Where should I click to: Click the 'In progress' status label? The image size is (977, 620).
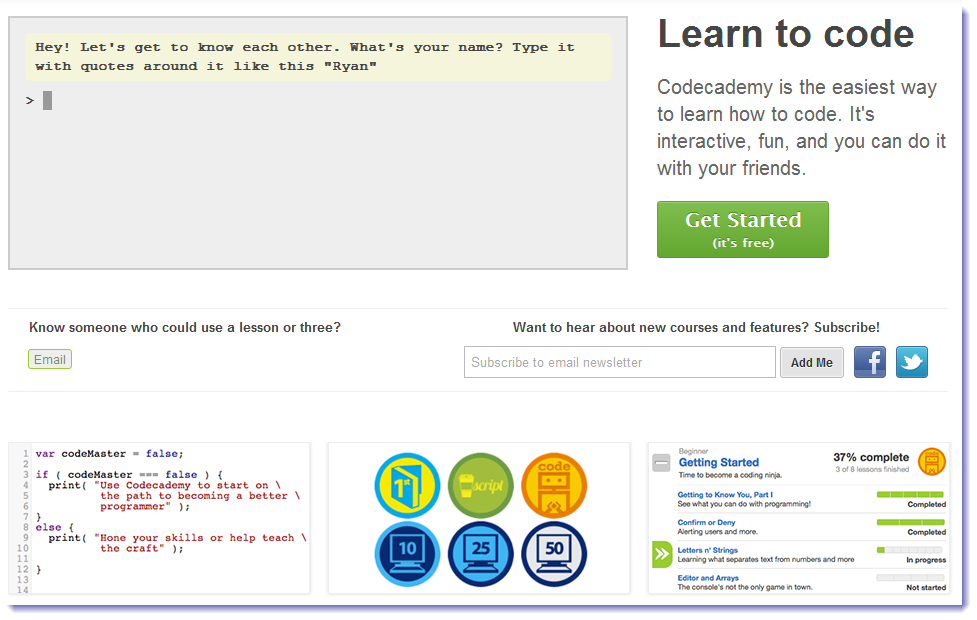[x=926, y=560]
